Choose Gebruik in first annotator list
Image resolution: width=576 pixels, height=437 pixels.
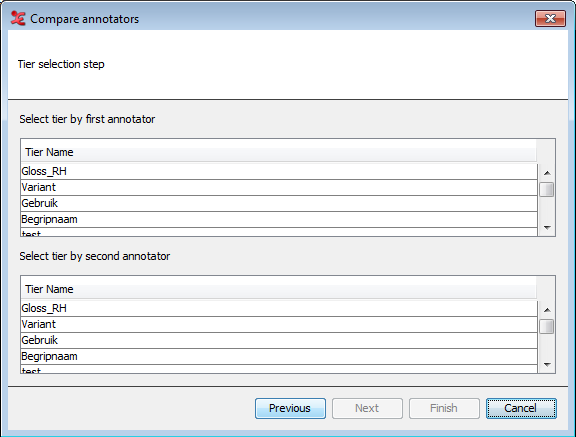point(279,203)
